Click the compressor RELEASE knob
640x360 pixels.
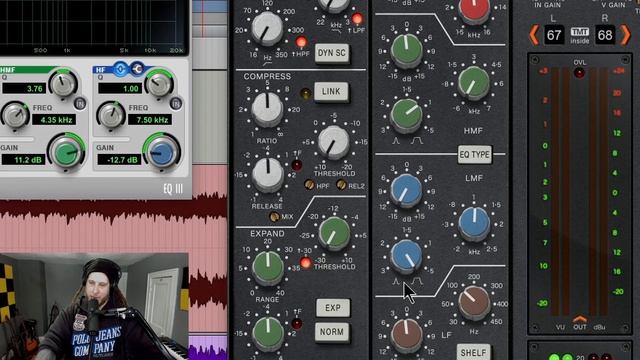268,174
